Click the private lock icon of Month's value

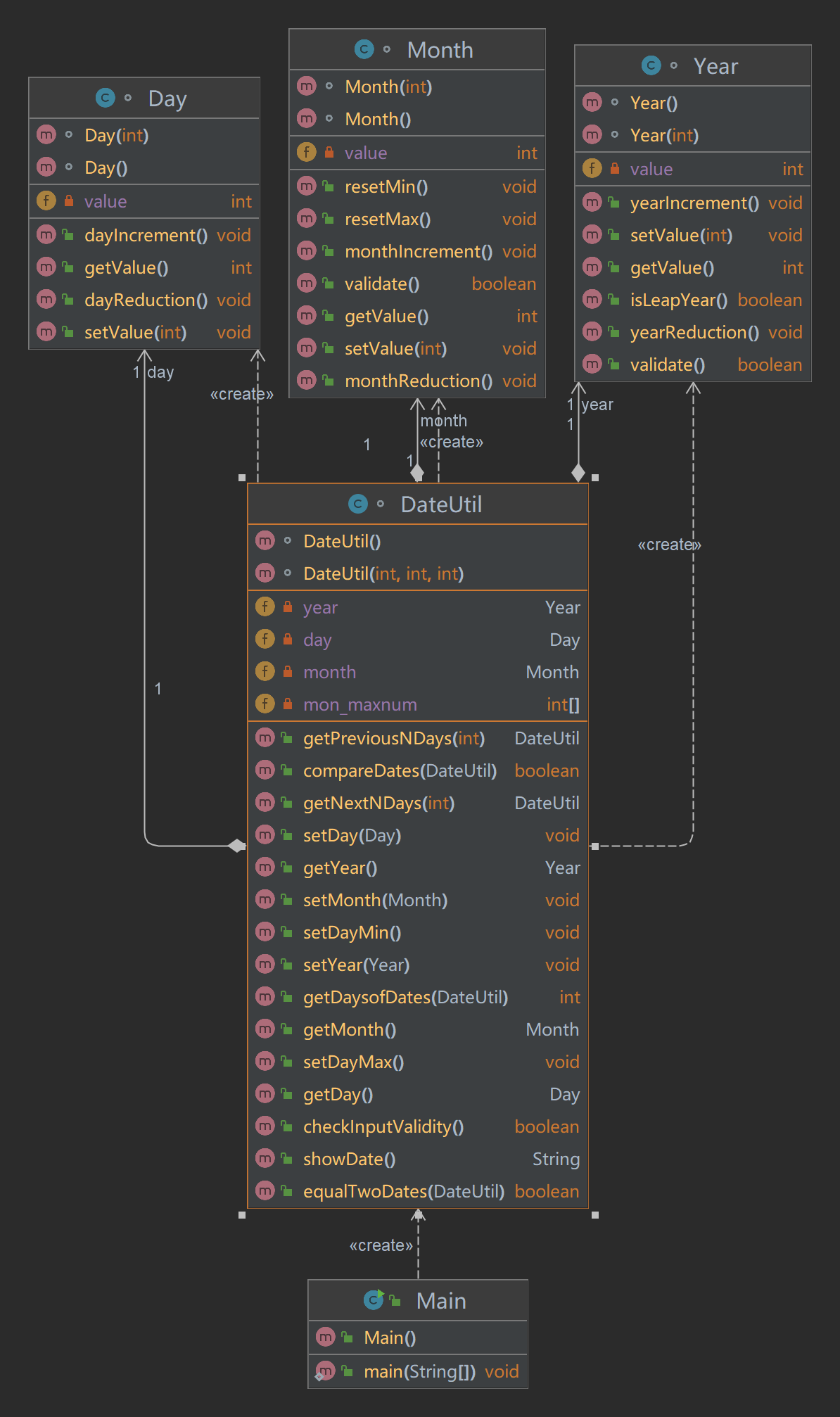(x=329, y=152)
